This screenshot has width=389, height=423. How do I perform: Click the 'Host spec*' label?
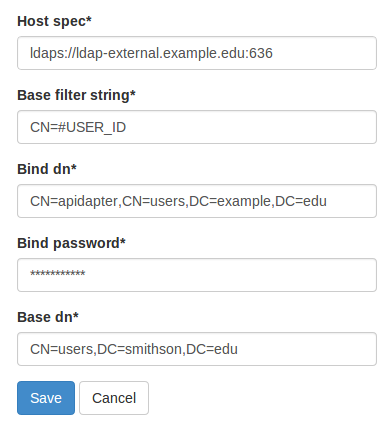pos(54,21)
